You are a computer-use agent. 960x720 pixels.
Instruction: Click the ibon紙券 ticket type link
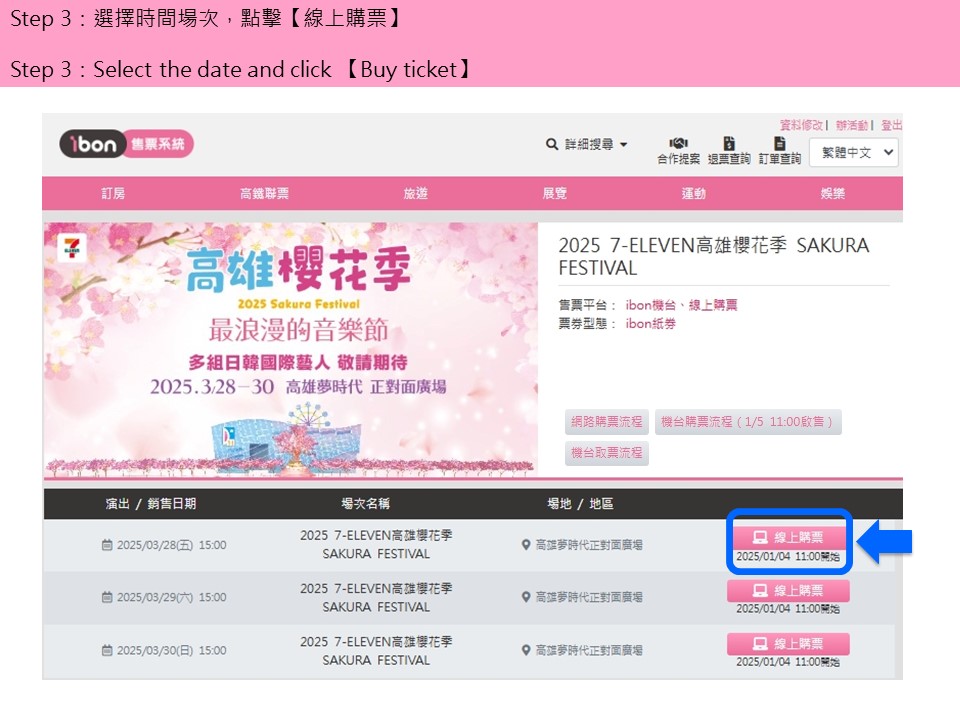click(650, 324)
